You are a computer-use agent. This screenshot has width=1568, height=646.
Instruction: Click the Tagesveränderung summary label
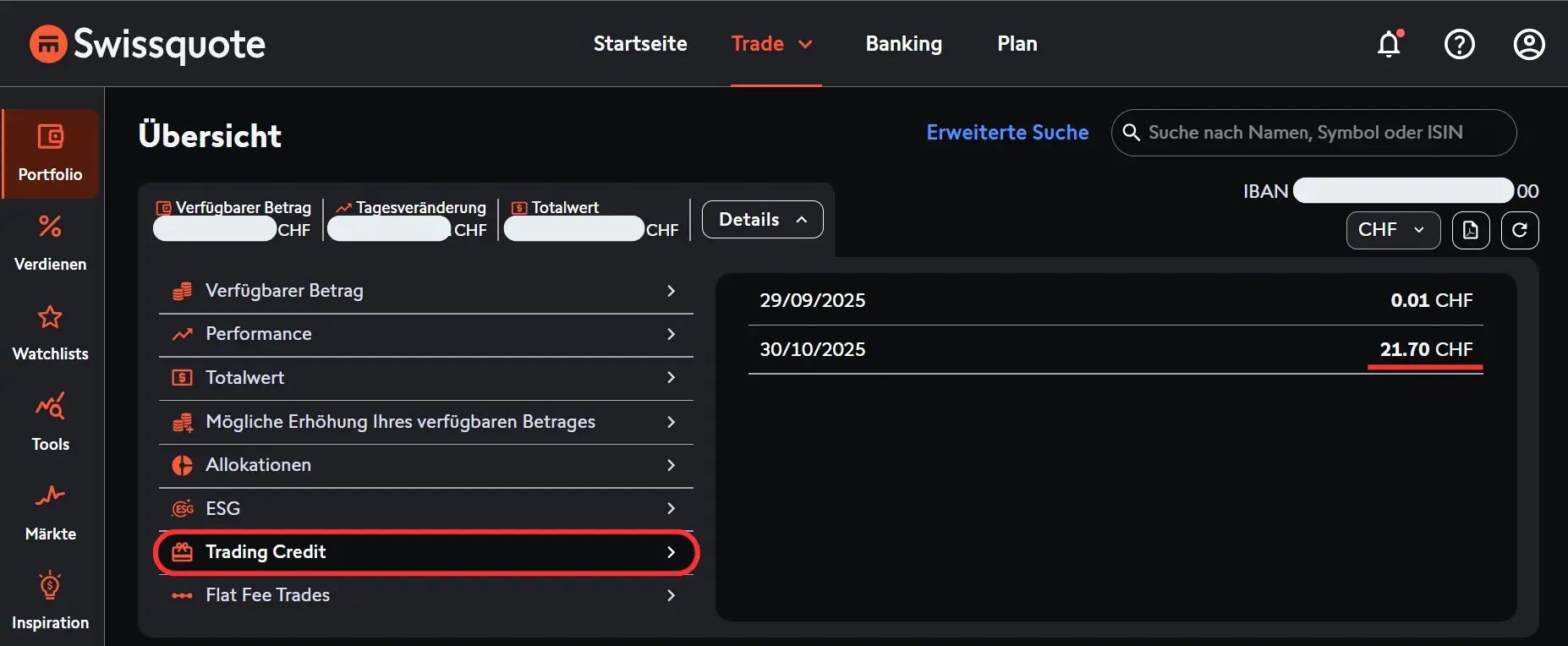click(x=421, y=208)
